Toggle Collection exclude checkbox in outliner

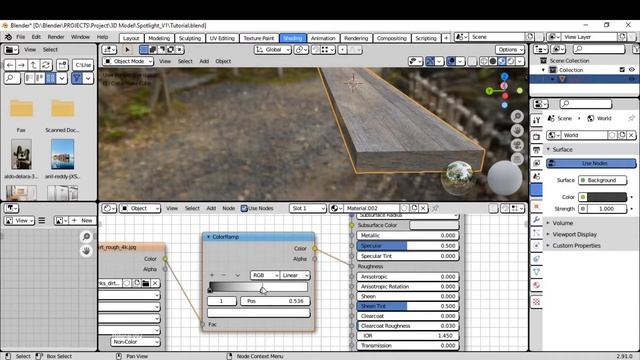tap(622, 70)
